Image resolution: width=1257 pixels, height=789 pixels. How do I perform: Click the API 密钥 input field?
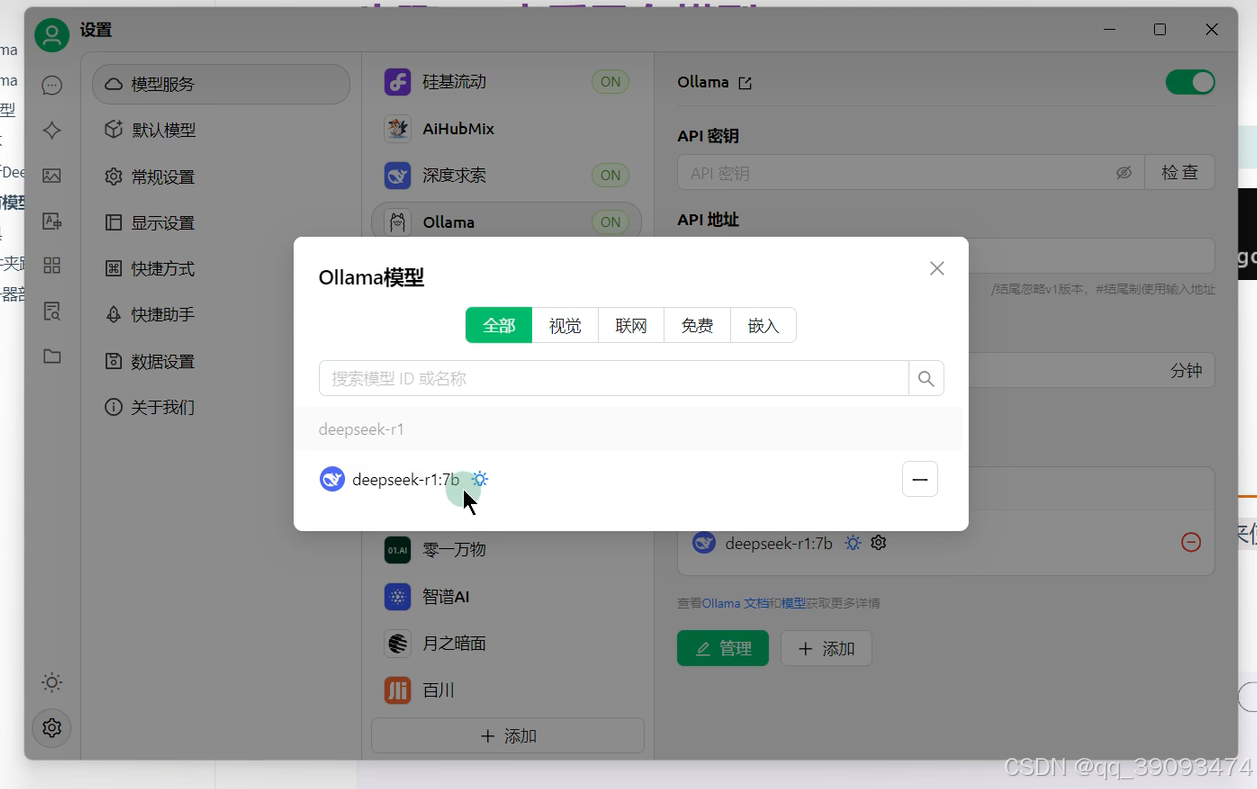[x=911, y=173]
